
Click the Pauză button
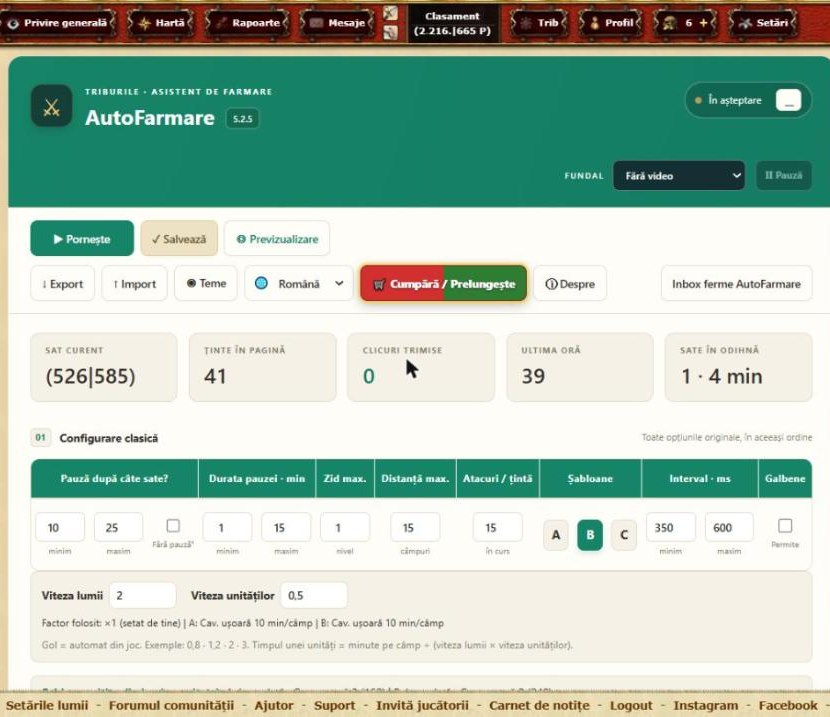pyautogui.click(x=783, y=175)
